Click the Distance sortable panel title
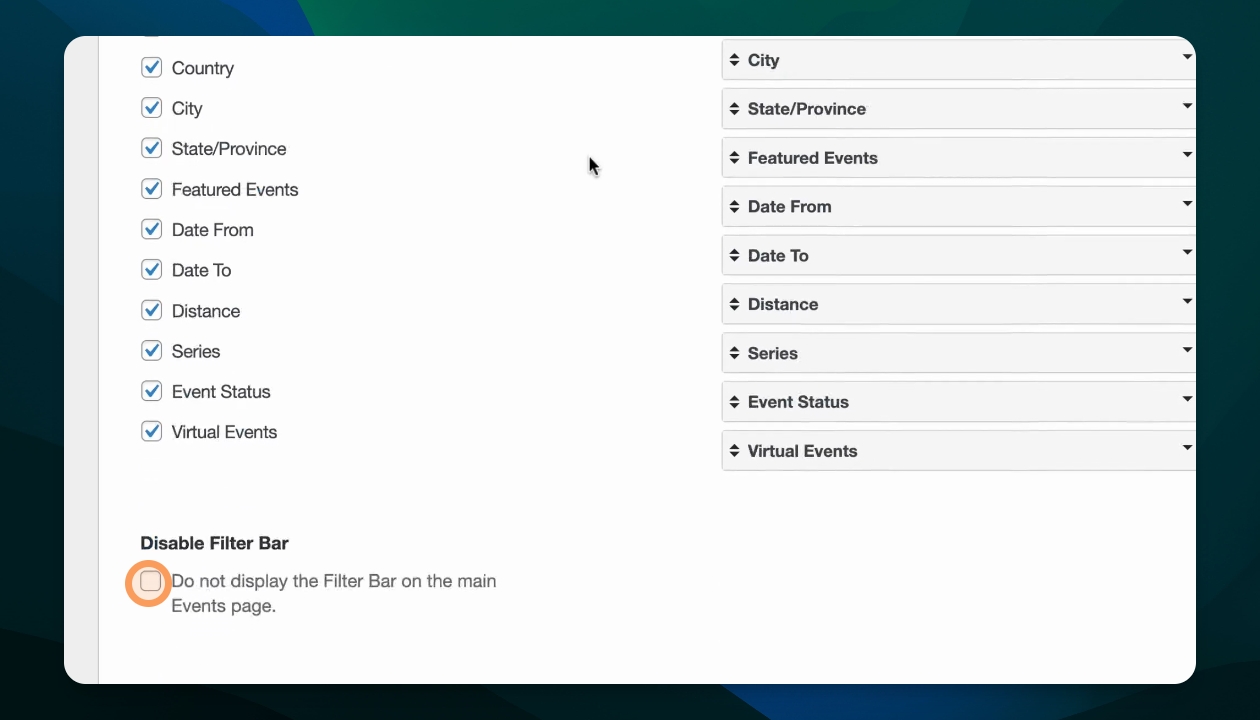The width and height of the screenshot is (1260, 720). click(783, 304)
